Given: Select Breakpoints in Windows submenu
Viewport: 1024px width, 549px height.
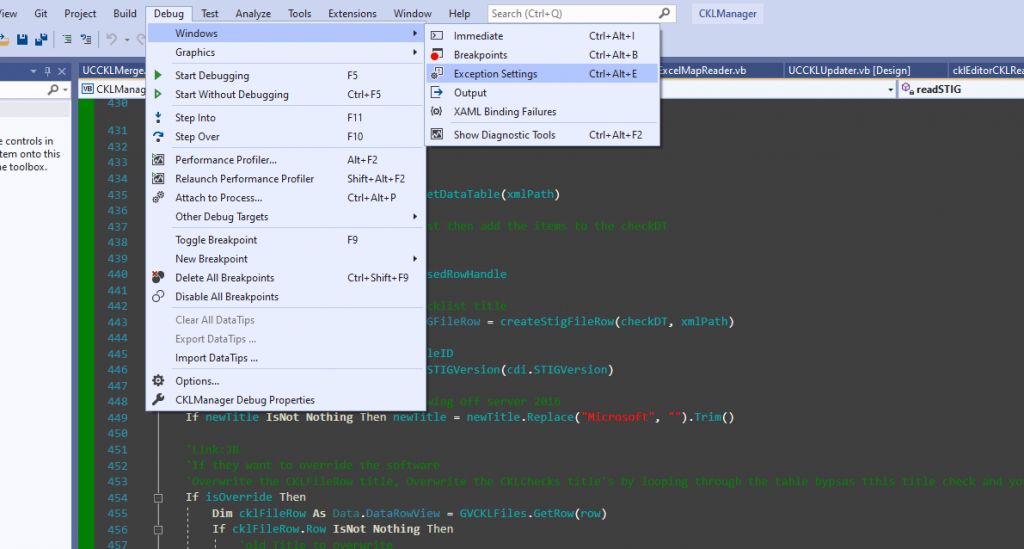Looking at the screenshot, I should [x=542, y=55].
